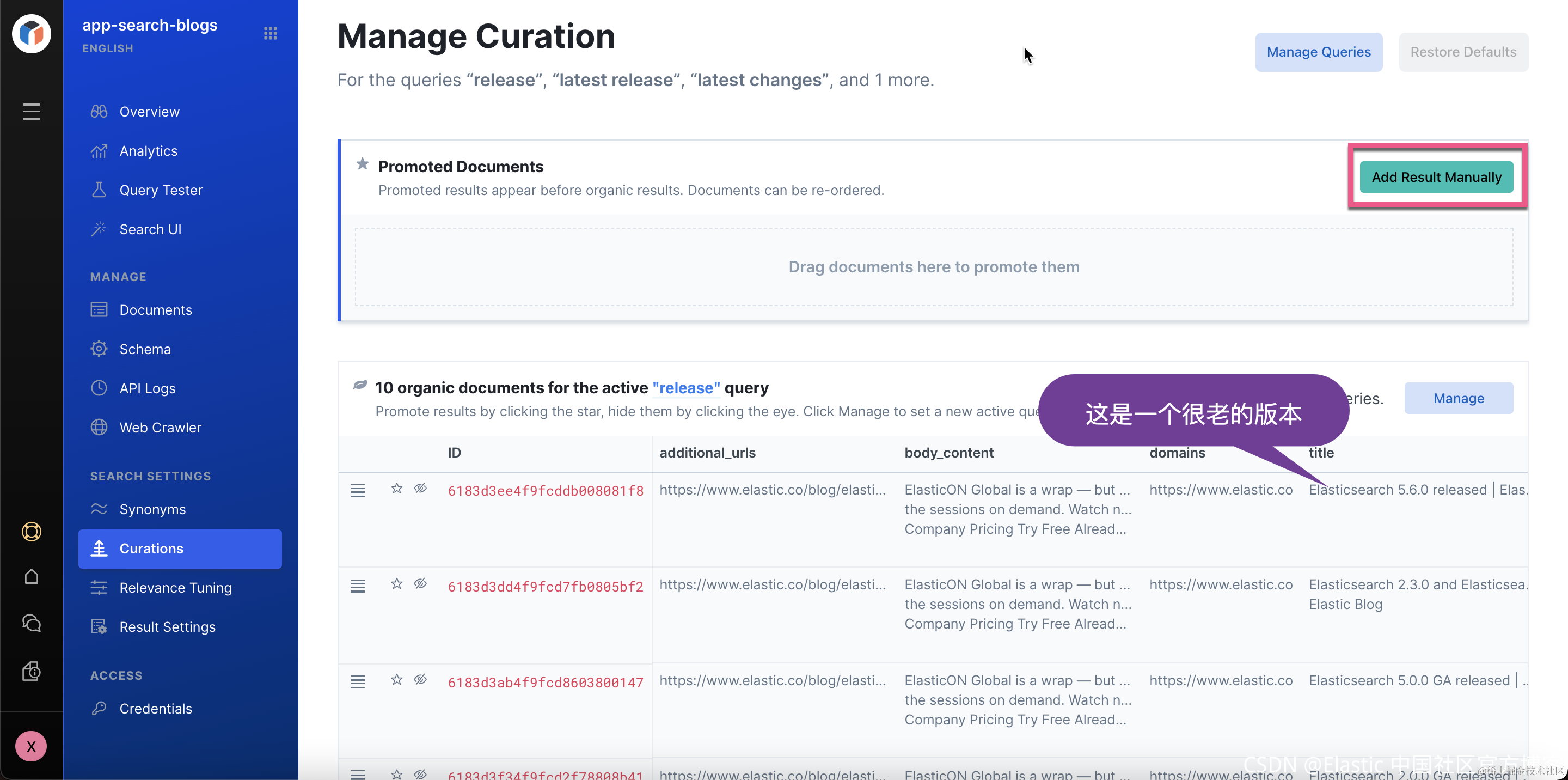This screenshot has height=780, width=1568.
Task: Click the Manage button for active query
Action: 1459,398
